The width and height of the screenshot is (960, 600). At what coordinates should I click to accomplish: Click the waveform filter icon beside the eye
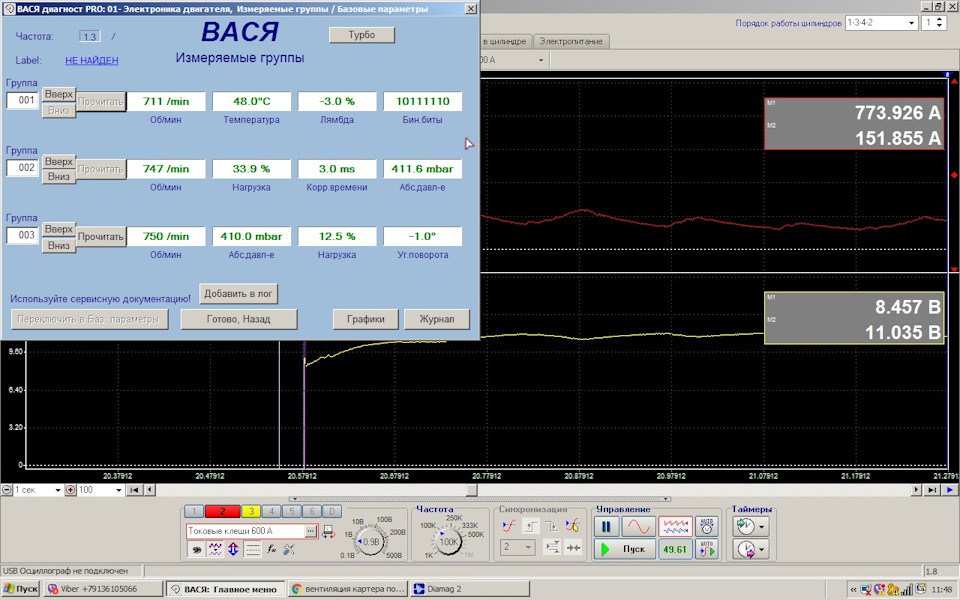point(215,549)
